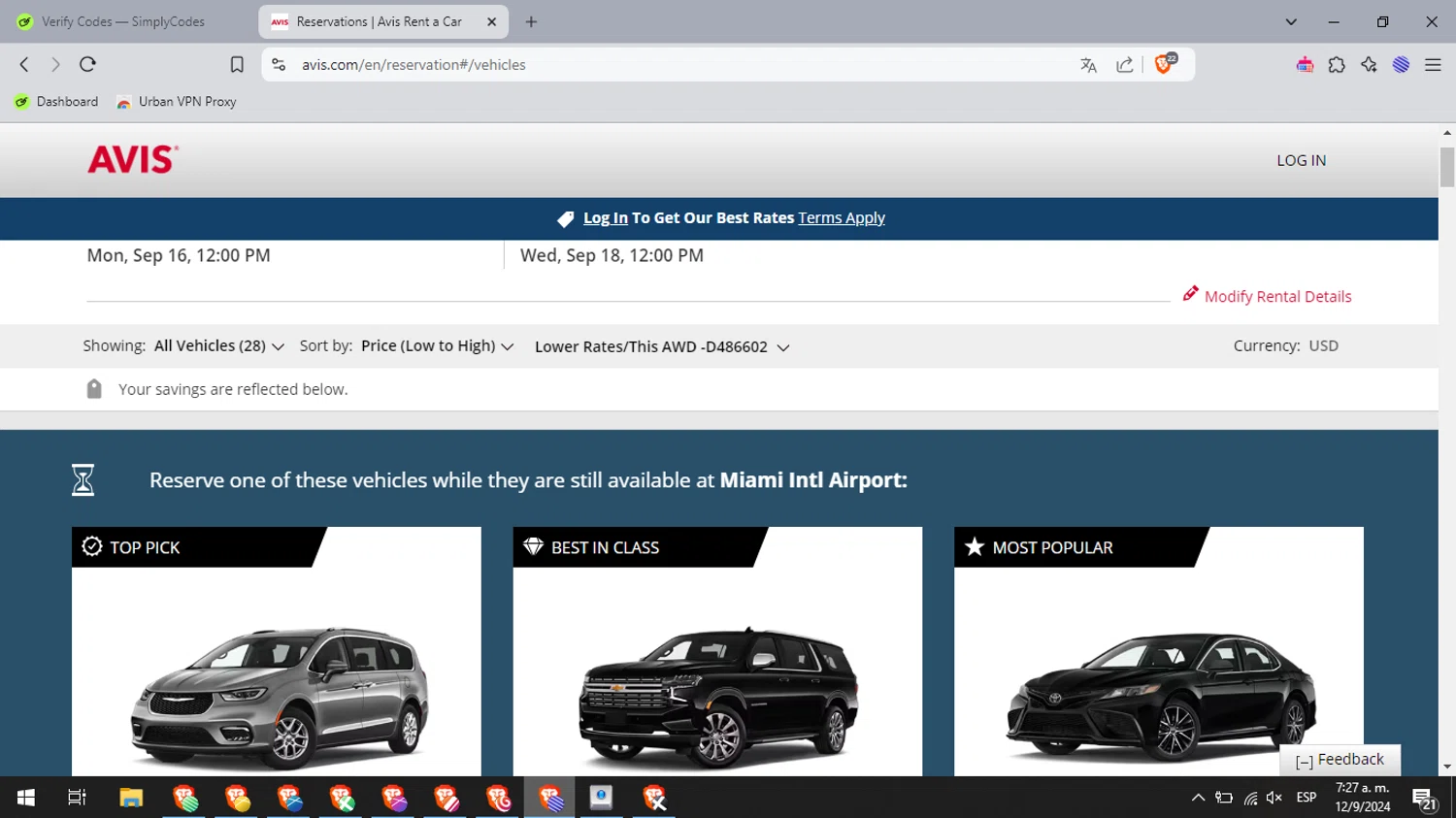Open a new browser tab
1456x818 pixels.
pos(531,21)
